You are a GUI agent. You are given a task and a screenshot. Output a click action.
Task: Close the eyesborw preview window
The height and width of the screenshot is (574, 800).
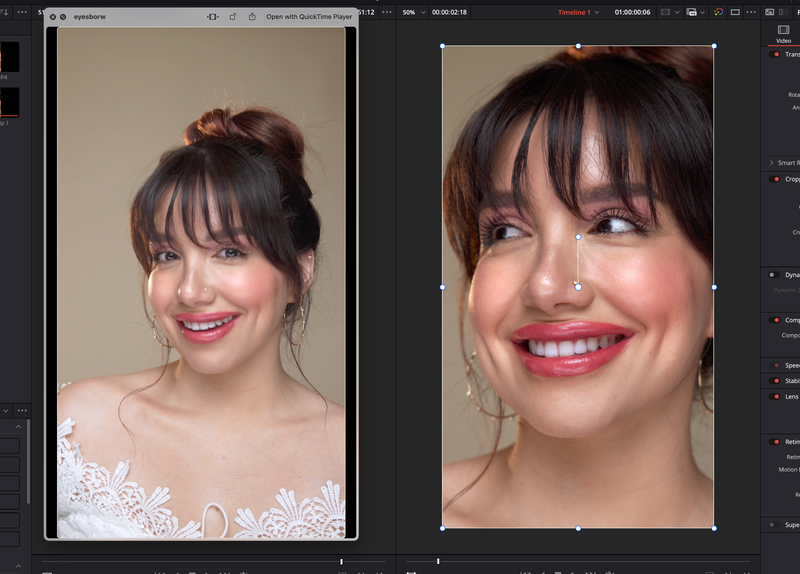52,17
